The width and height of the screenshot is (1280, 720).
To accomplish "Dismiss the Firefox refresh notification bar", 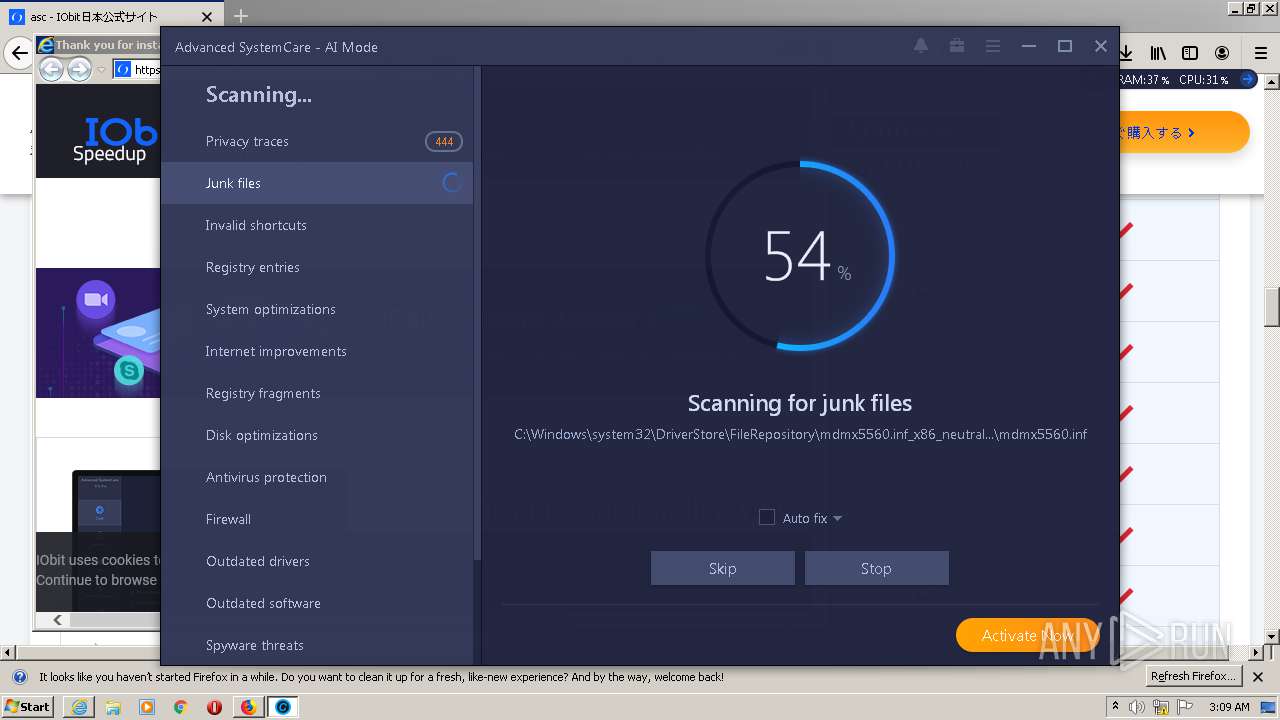I will [1258, 677].
